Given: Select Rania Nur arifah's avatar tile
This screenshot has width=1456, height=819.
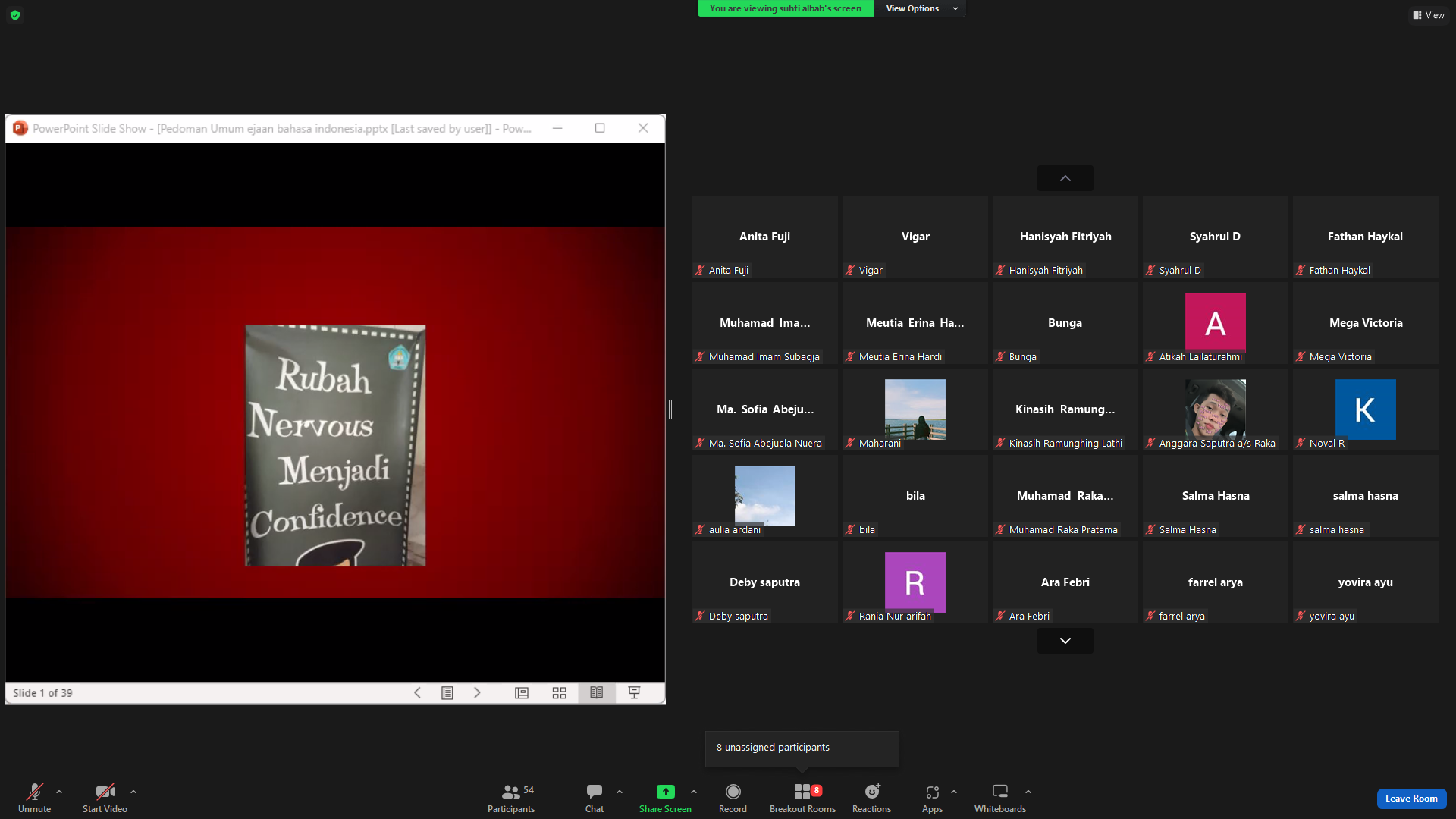Looking at the screenshot, I should click(915, 582).
